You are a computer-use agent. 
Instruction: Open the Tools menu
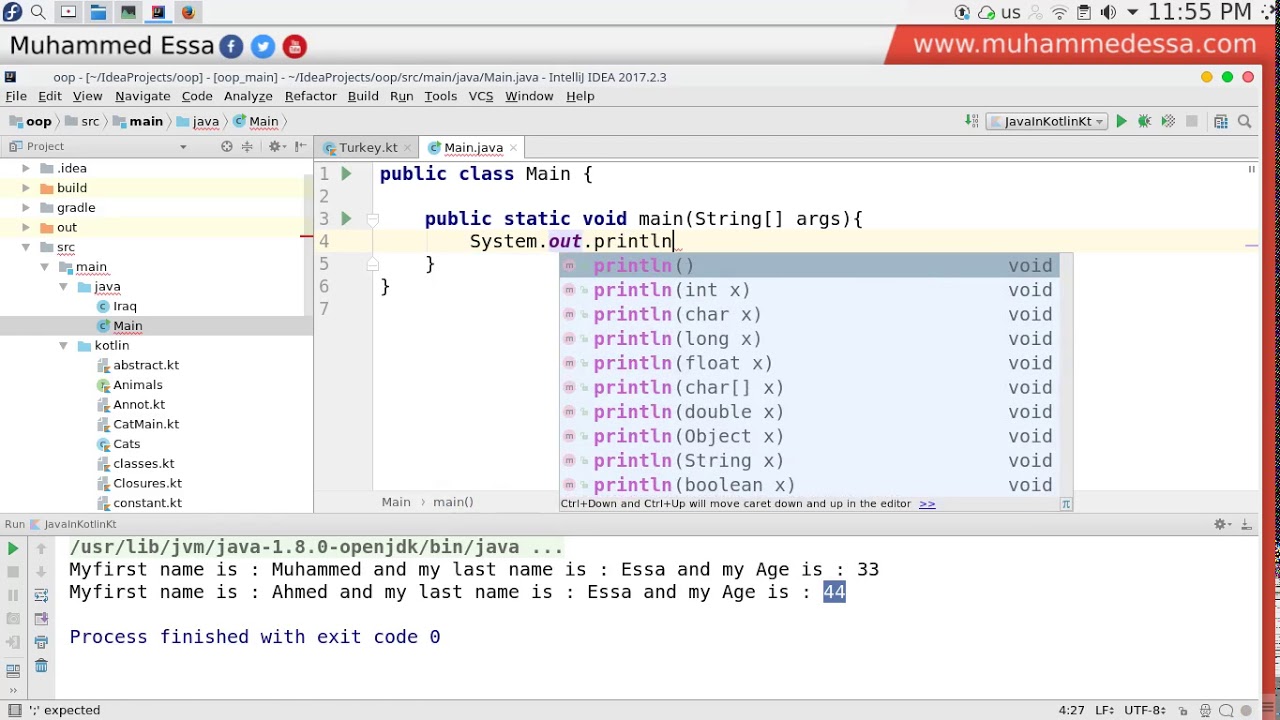pyautogui.click(x=440, y=96)
